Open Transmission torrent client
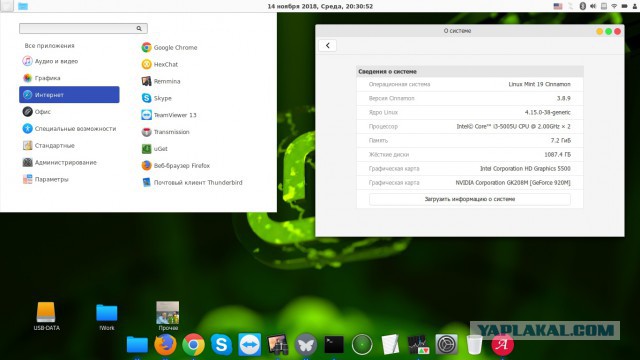The height and width of the screenshot is (360, 640). click(165, 132)
